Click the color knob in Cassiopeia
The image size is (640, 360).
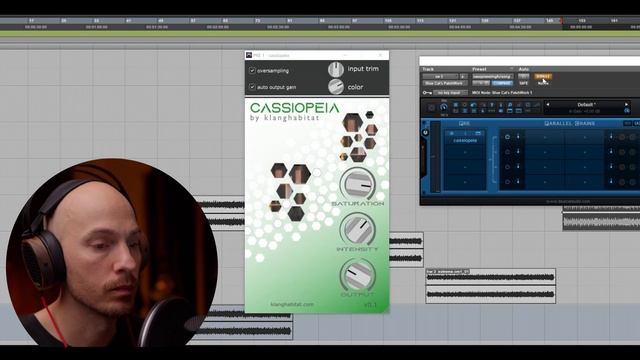(336, 87)
